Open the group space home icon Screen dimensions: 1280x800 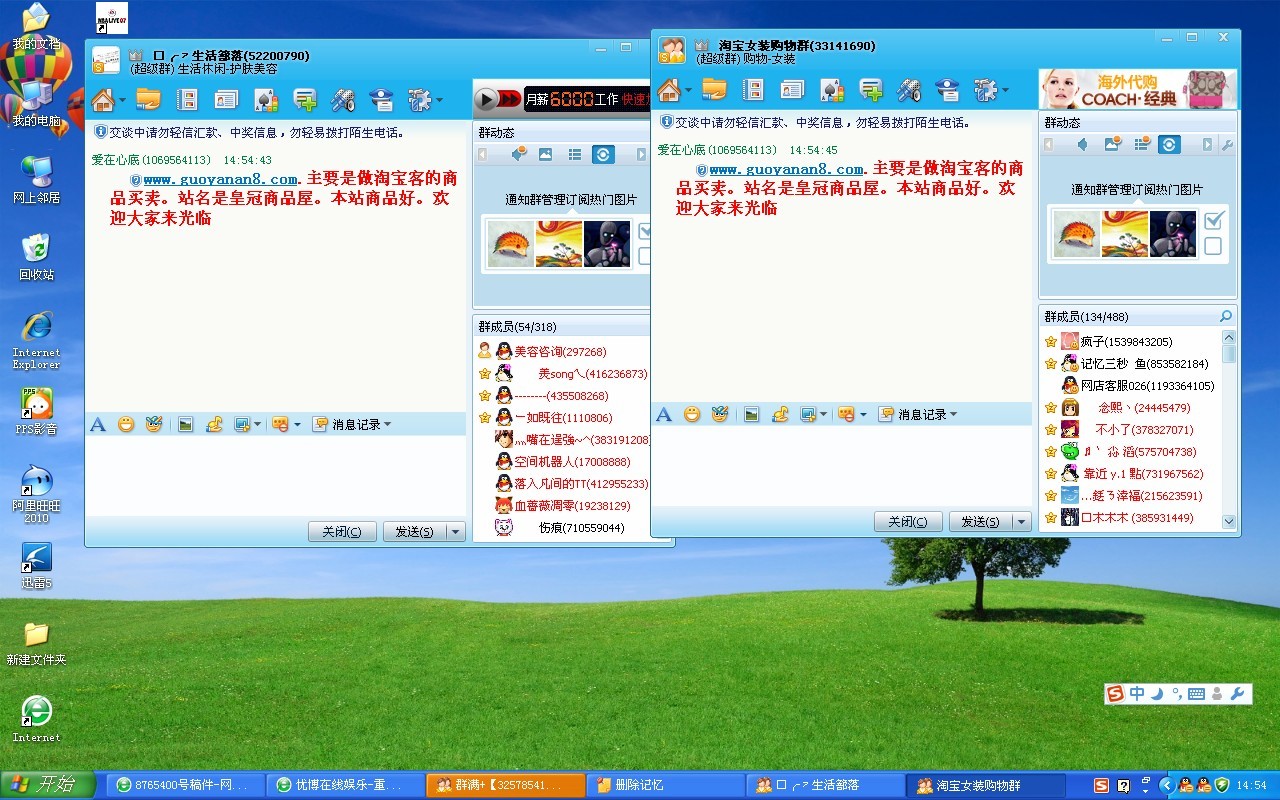point(667,89)
